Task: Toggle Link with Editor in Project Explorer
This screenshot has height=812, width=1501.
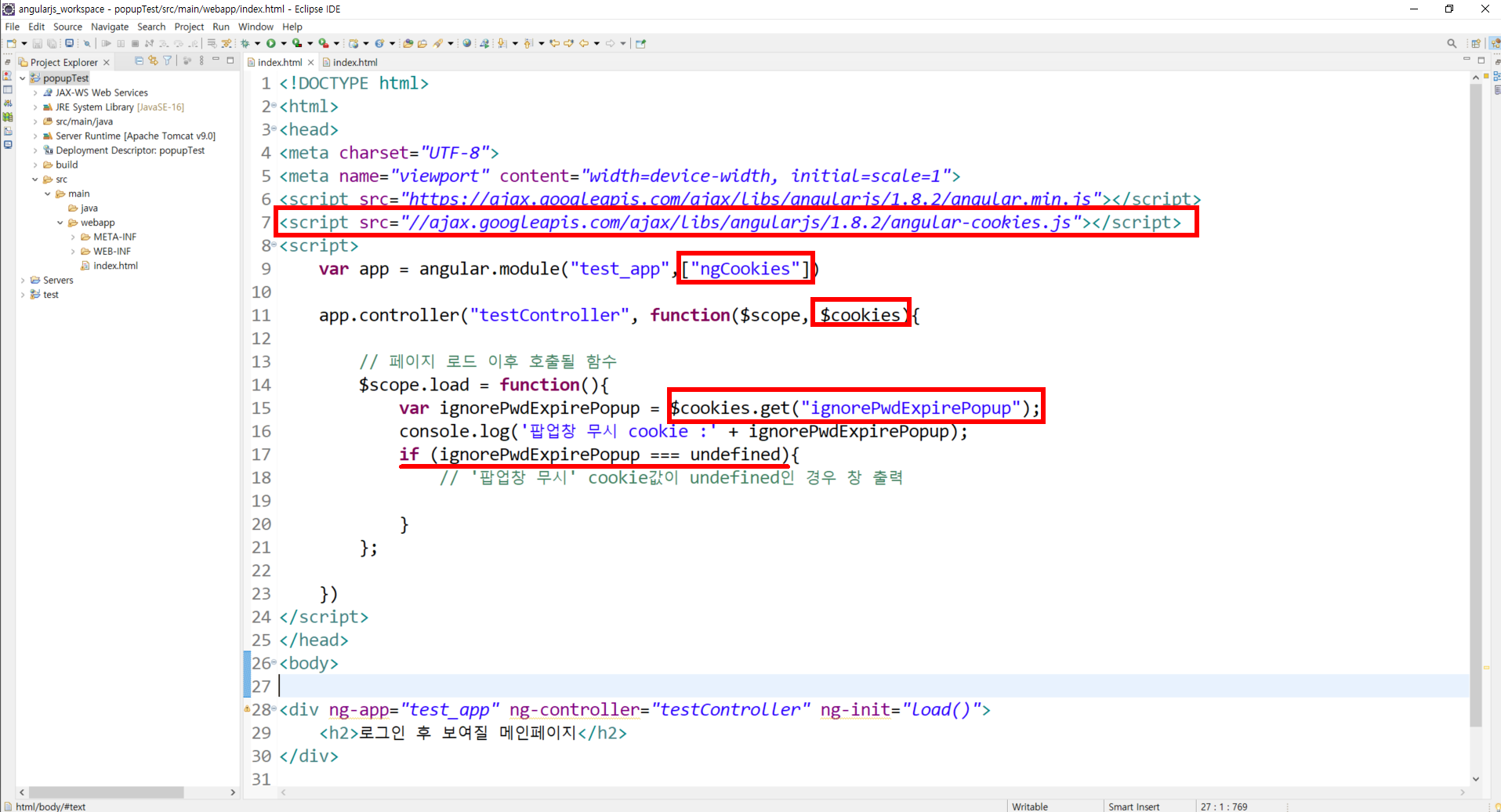Action: [x=153, y=60]
